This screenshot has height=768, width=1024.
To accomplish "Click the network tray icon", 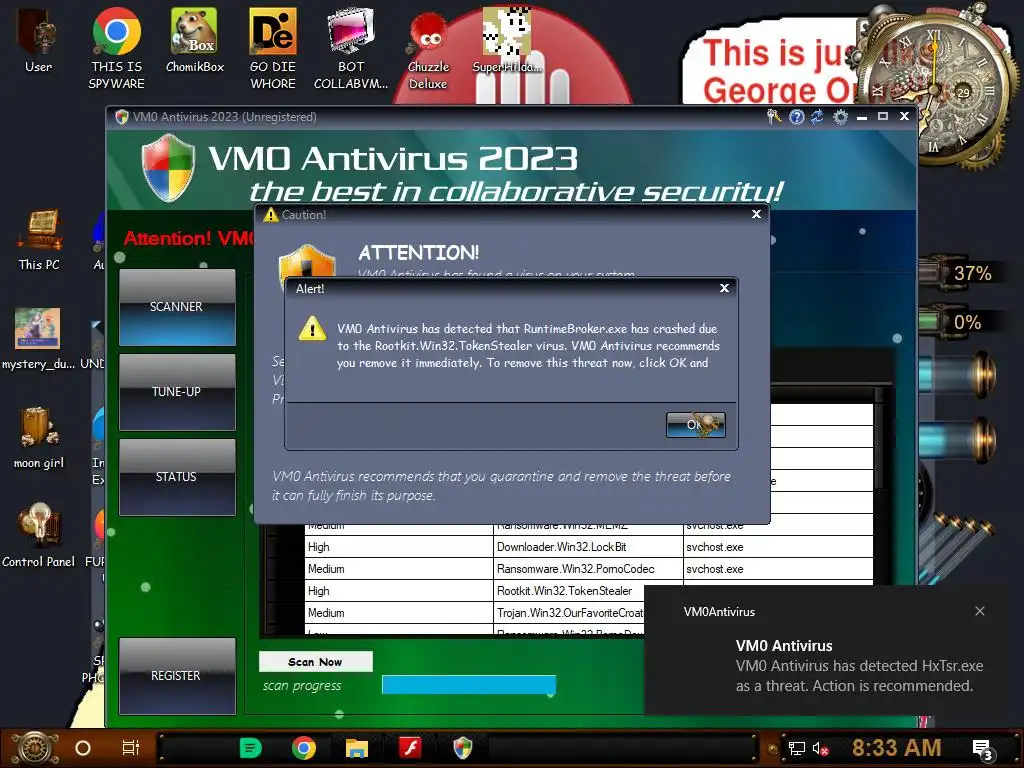I will click(797, 748).
